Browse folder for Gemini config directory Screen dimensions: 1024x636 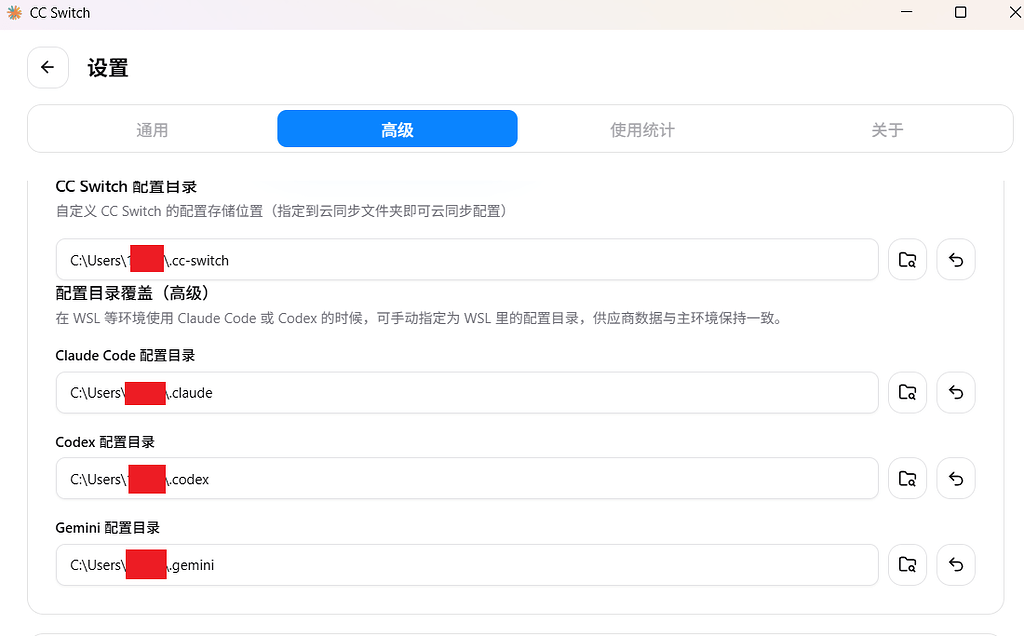click(x=907, y=565)
